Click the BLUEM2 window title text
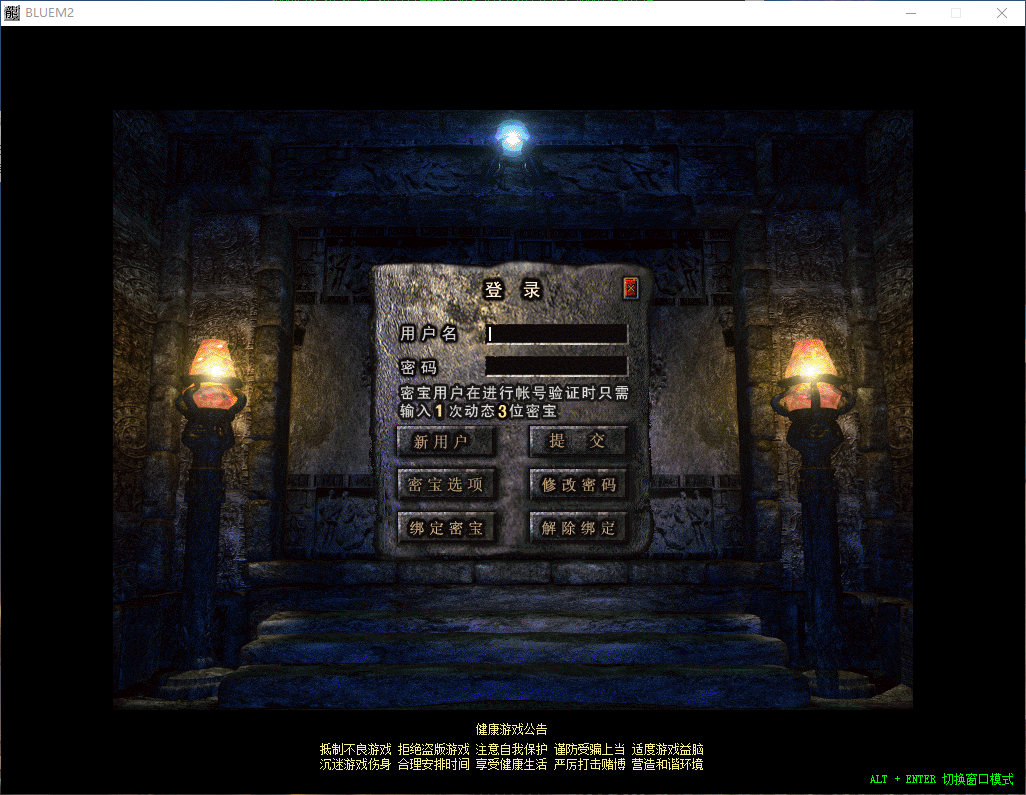The image size is (1026, 795). tap(51, 12)
